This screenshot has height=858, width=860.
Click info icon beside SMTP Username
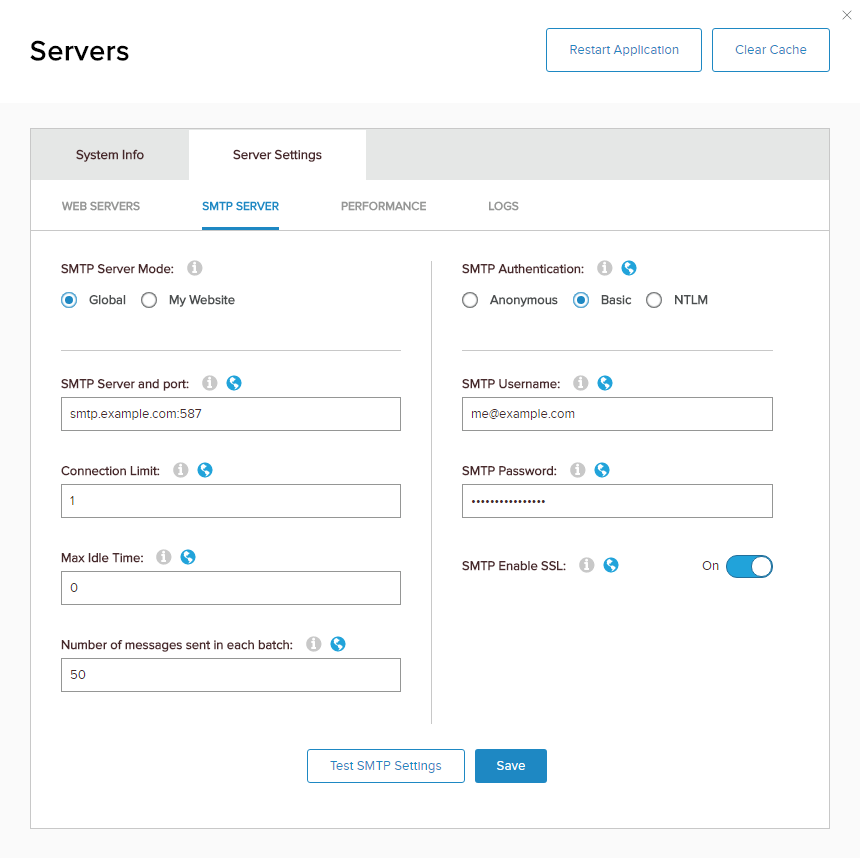point(580,383)
